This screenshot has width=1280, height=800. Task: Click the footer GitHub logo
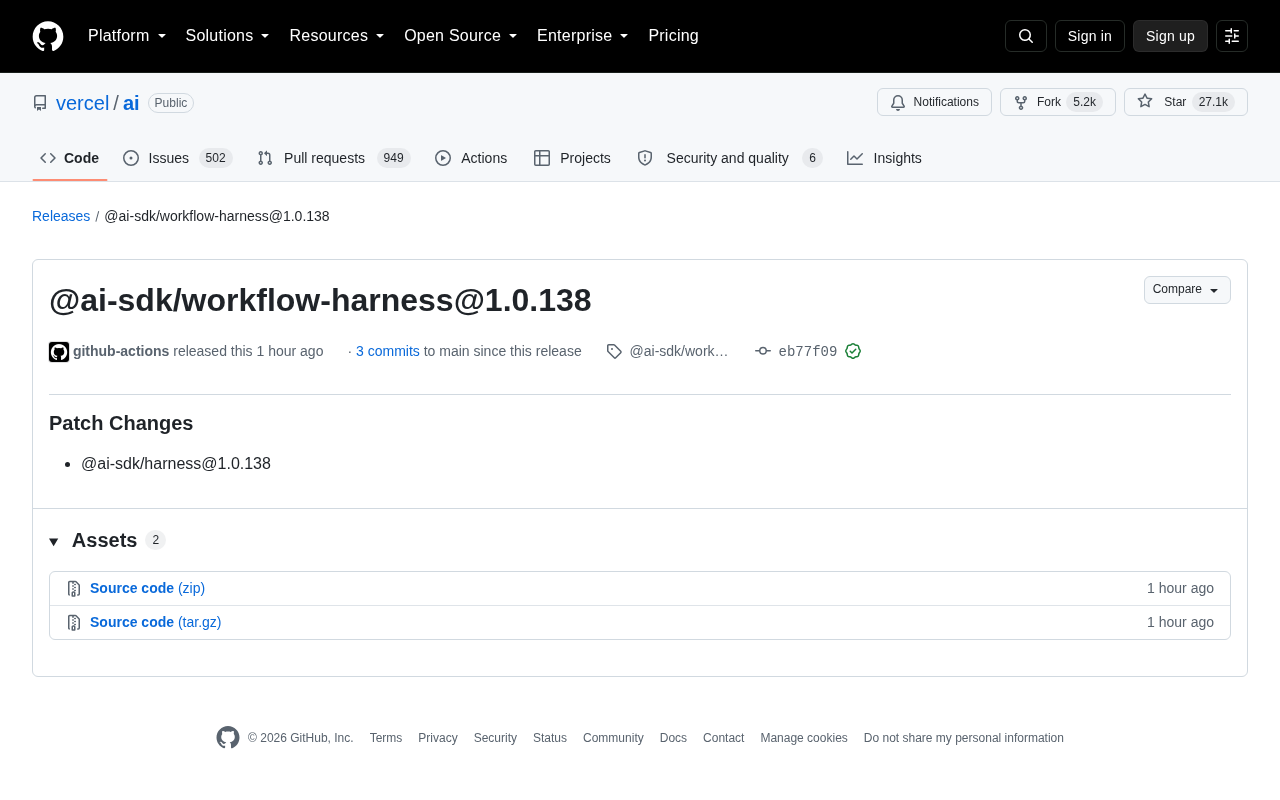(x=228, y=738)
